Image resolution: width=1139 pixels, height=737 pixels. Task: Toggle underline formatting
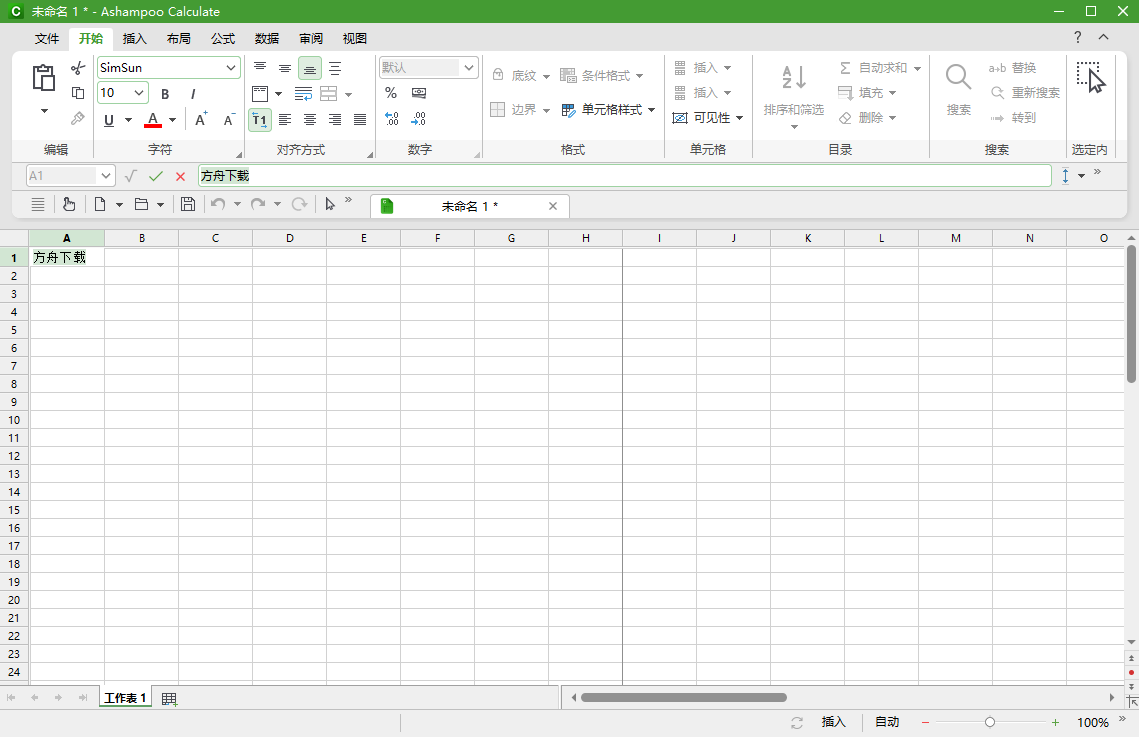(x=109, y=120)
